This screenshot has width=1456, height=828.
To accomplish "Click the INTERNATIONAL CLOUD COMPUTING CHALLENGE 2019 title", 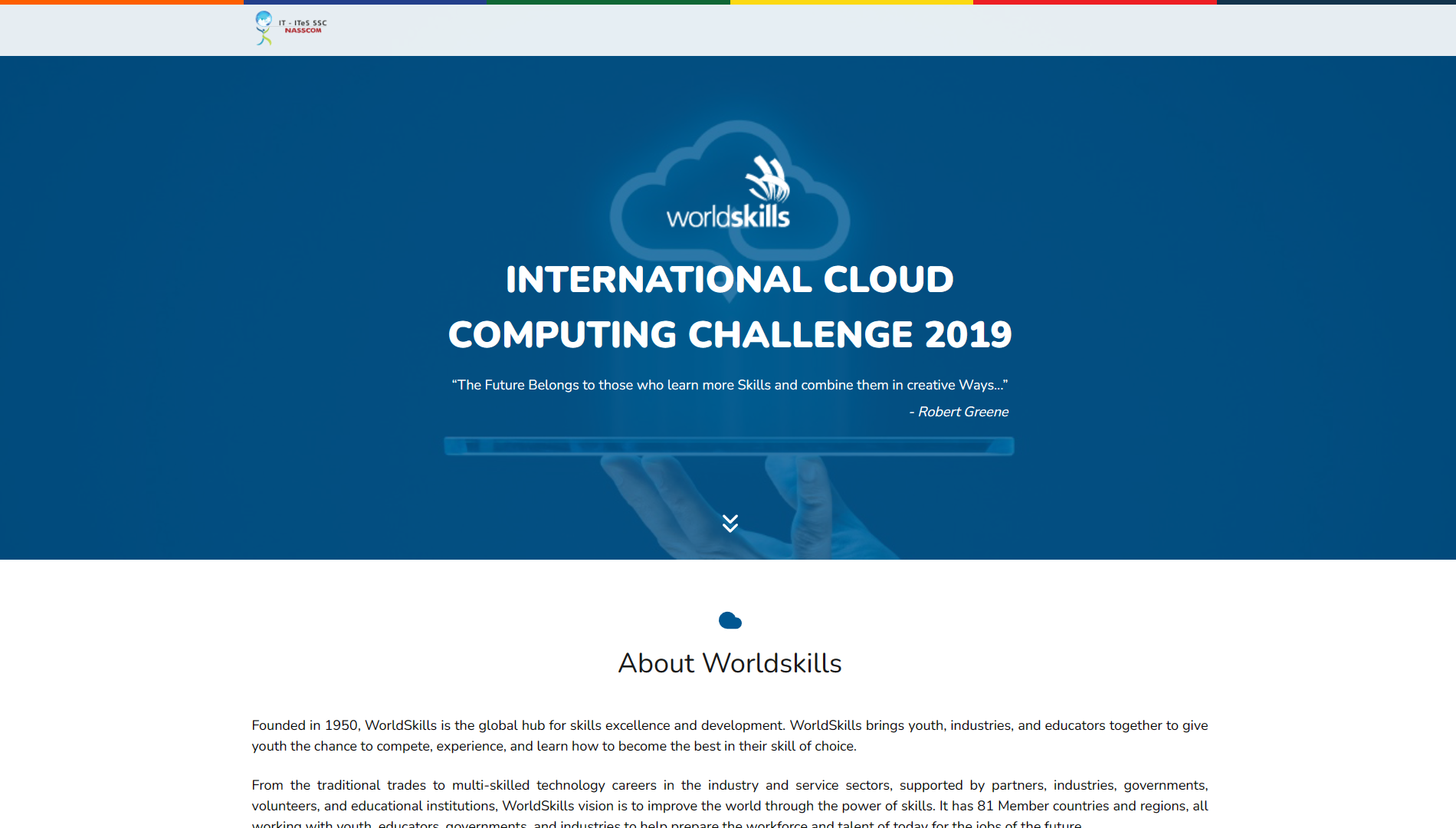I will (730, 307).
